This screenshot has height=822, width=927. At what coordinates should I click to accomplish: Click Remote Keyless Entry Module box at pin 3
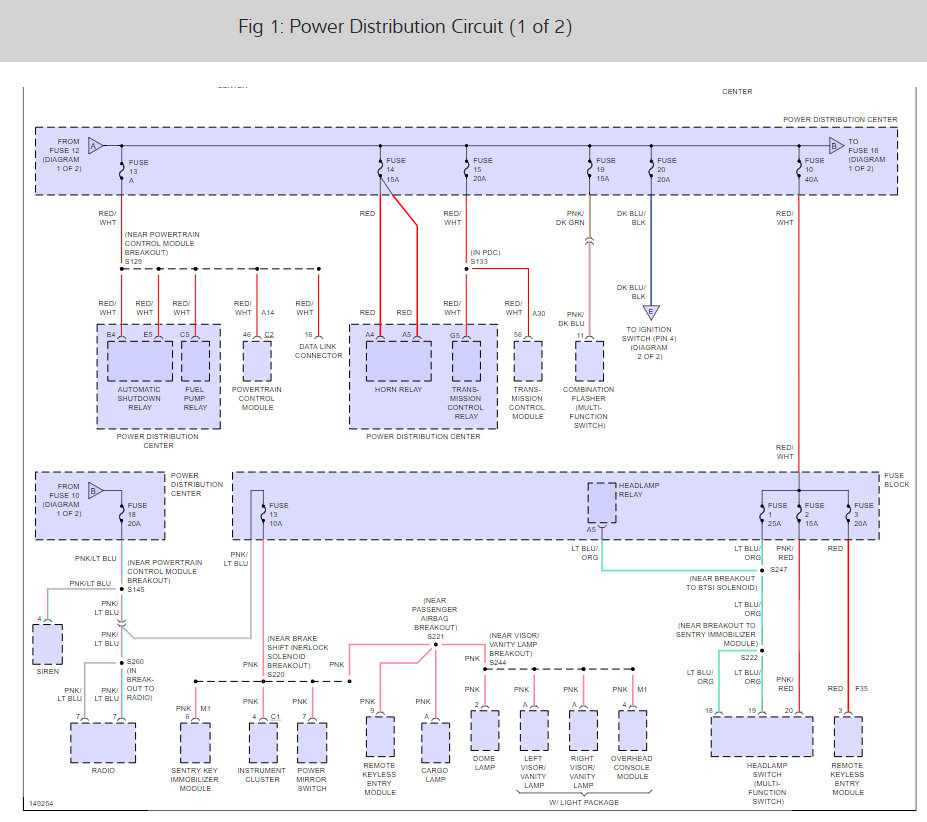click(x=848, y=737)
